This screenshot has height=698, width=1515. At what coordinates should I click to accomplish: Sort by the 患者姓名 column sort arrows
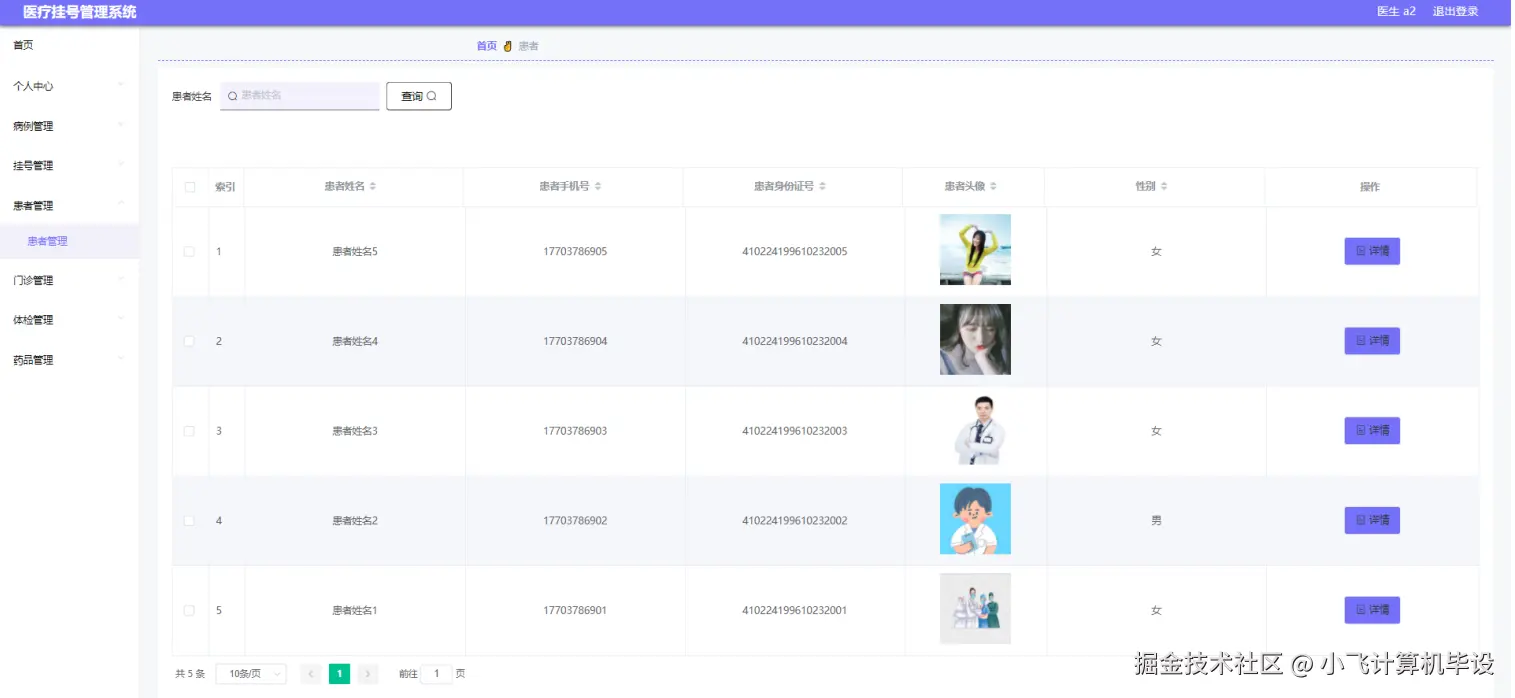[373, 187]
